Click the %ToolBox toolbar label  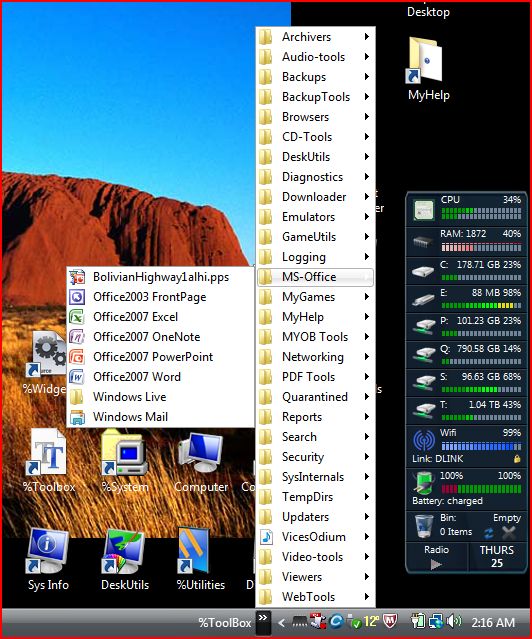(225, 623)
